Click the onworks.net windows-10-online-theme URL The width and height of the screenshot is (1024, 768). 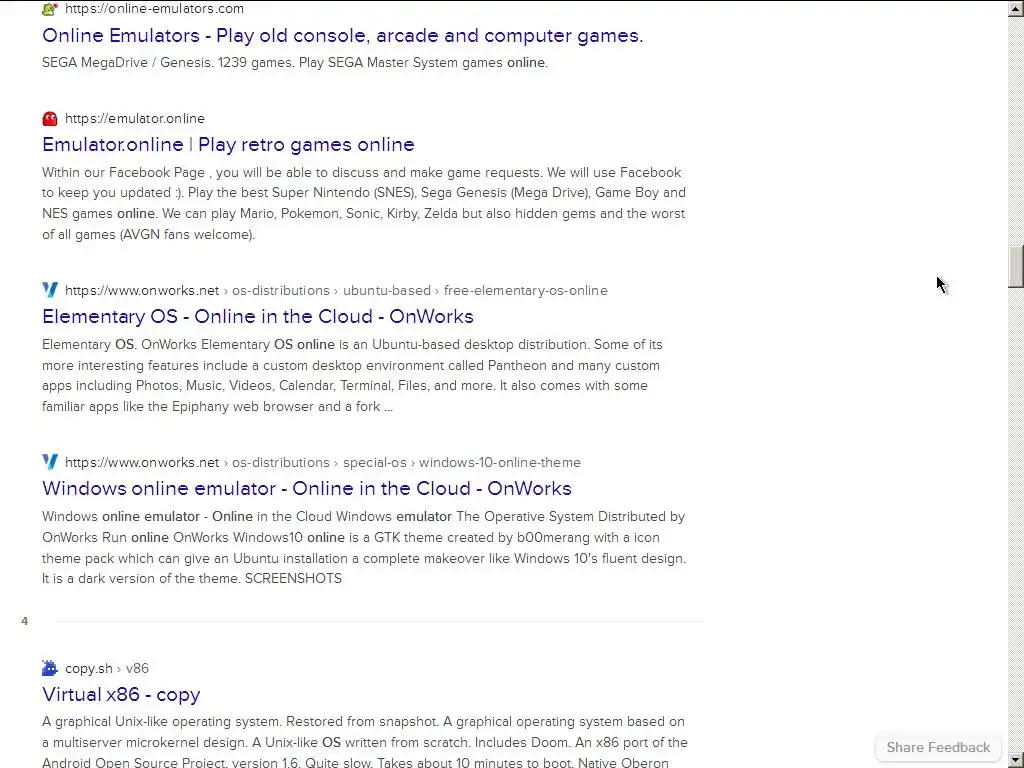[323, 462]
